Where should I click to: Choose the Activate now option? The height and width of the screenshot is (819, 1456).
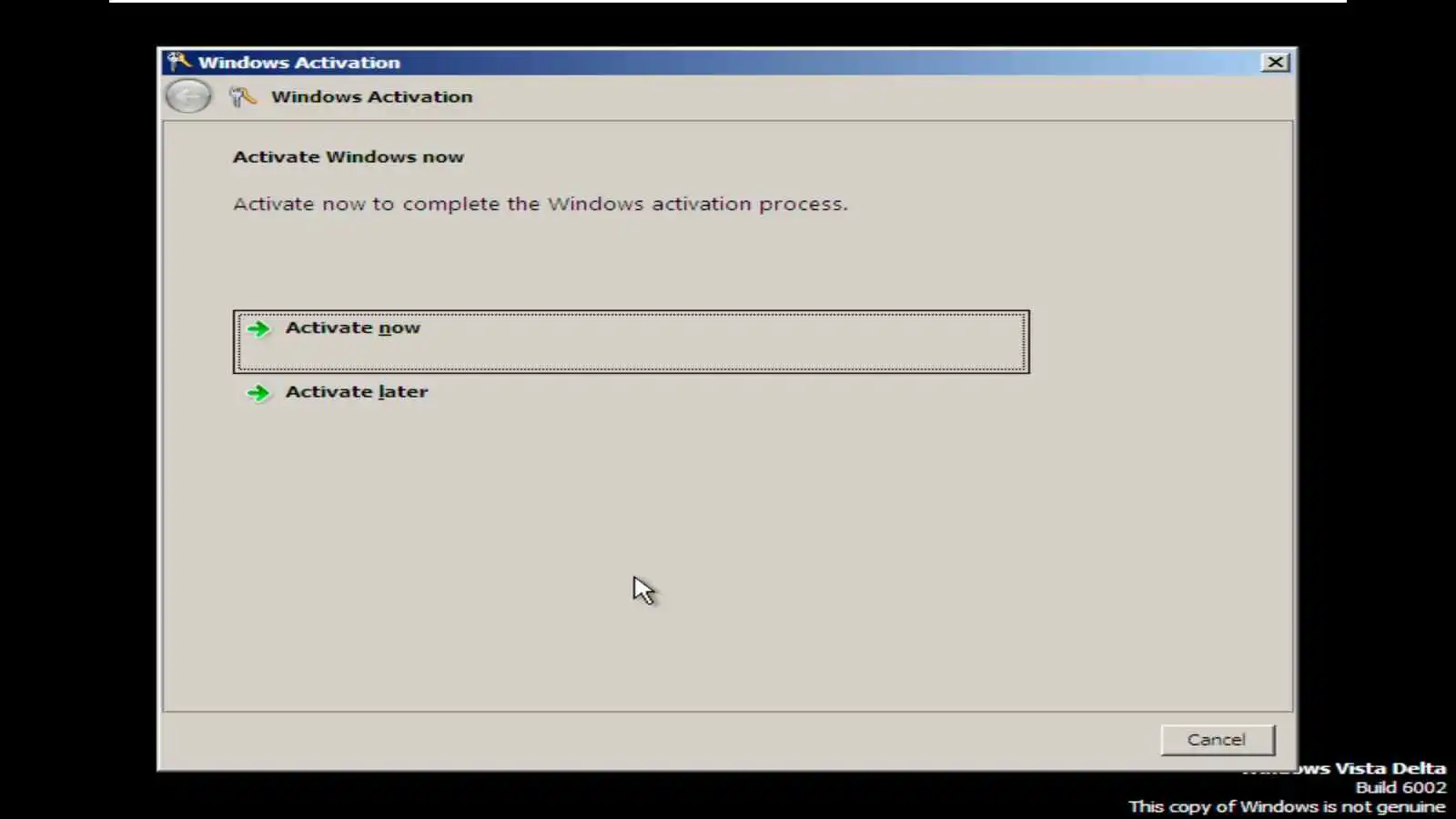(631, 342)
